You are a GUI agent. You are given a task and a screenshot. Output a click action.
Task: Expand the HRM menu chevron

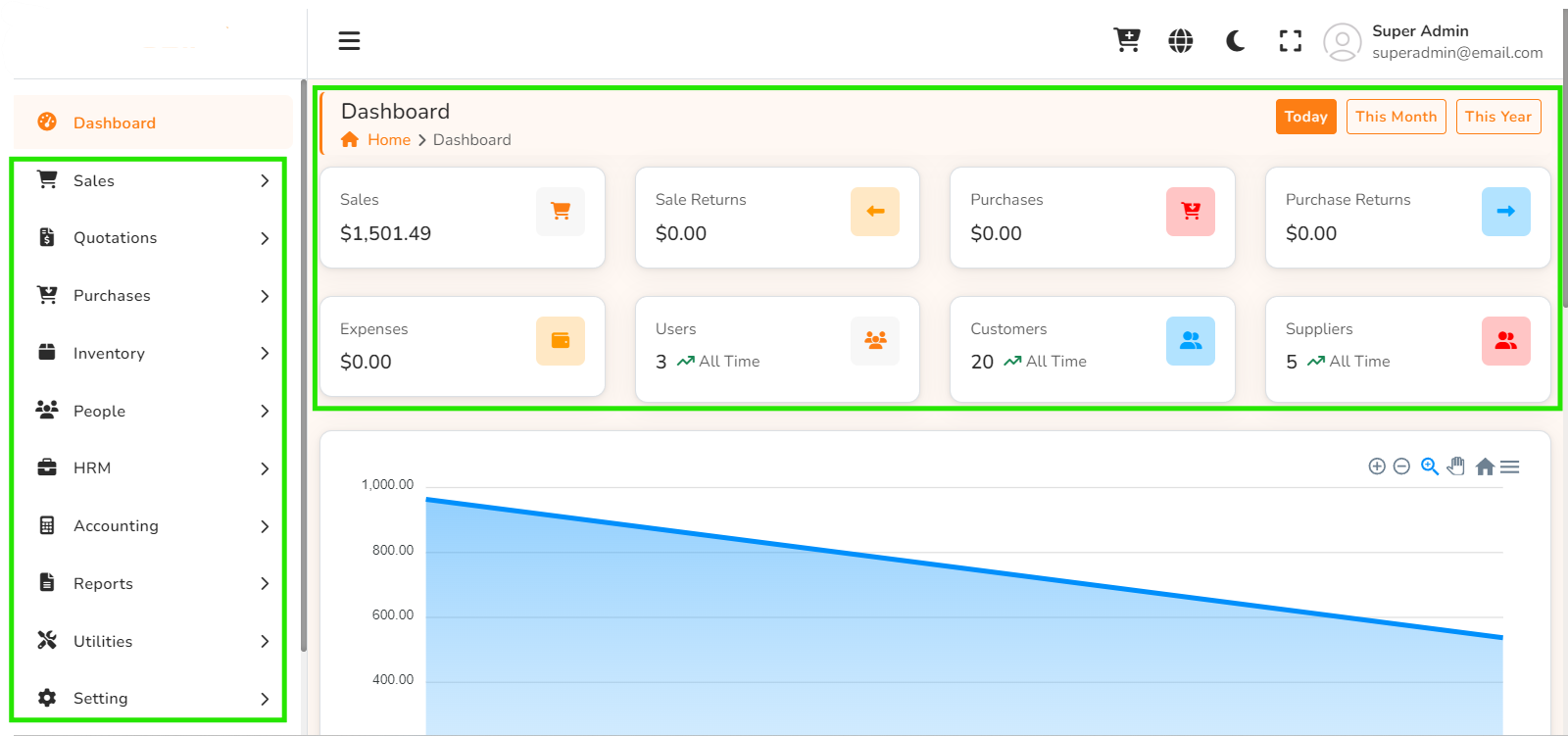(265, 468)
